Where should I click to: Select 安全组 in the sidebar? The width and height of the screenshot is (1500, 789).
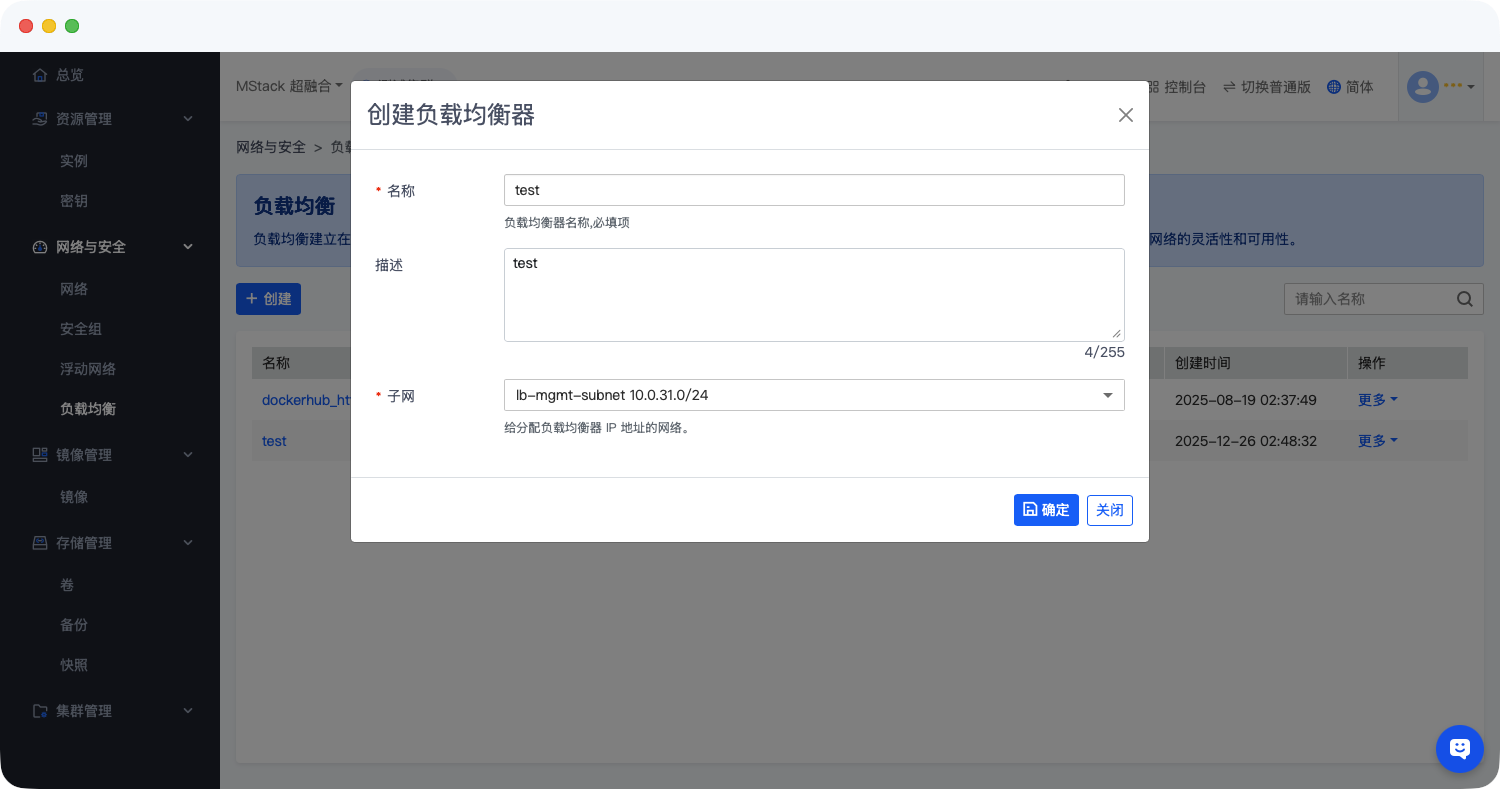pos(81,329)
